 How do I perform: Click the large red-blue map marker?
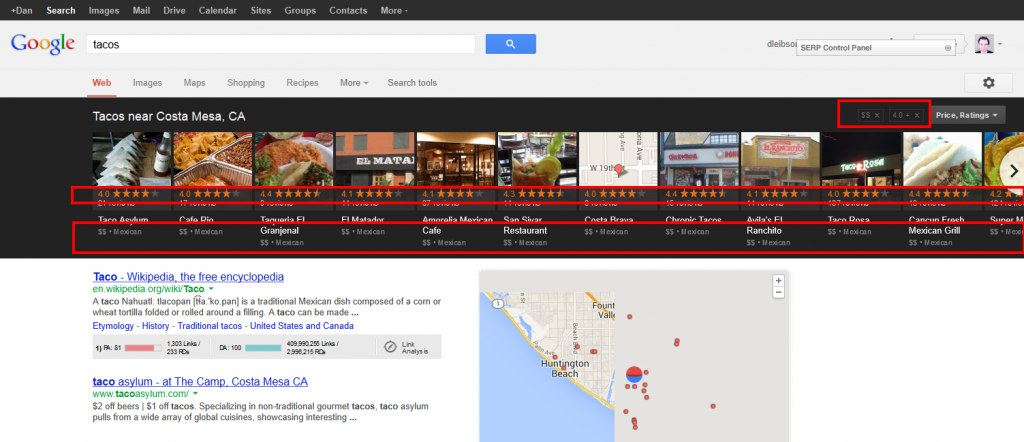(633, 376)
